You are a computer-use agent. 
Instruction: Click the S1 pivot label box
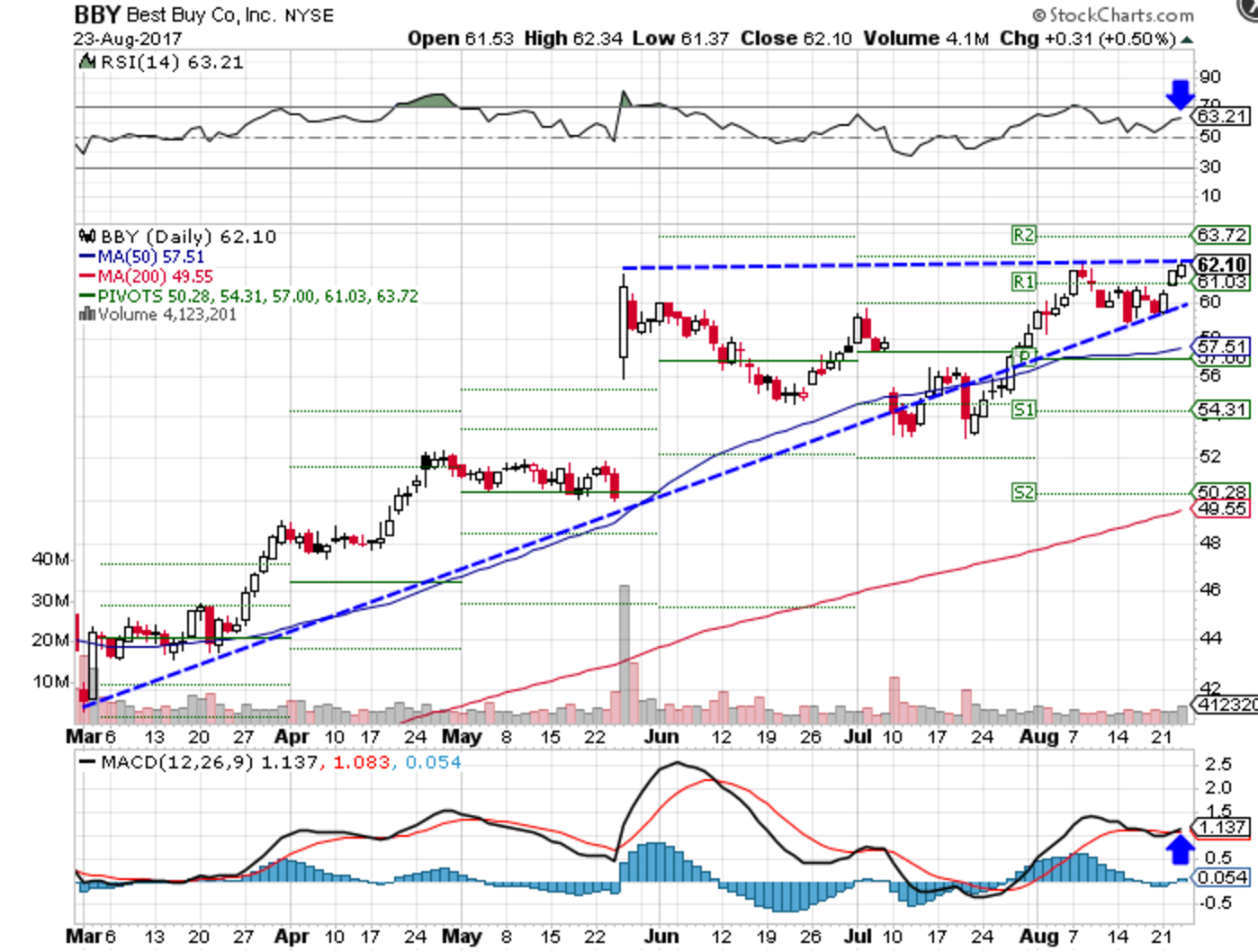(x=1024, y=409)
